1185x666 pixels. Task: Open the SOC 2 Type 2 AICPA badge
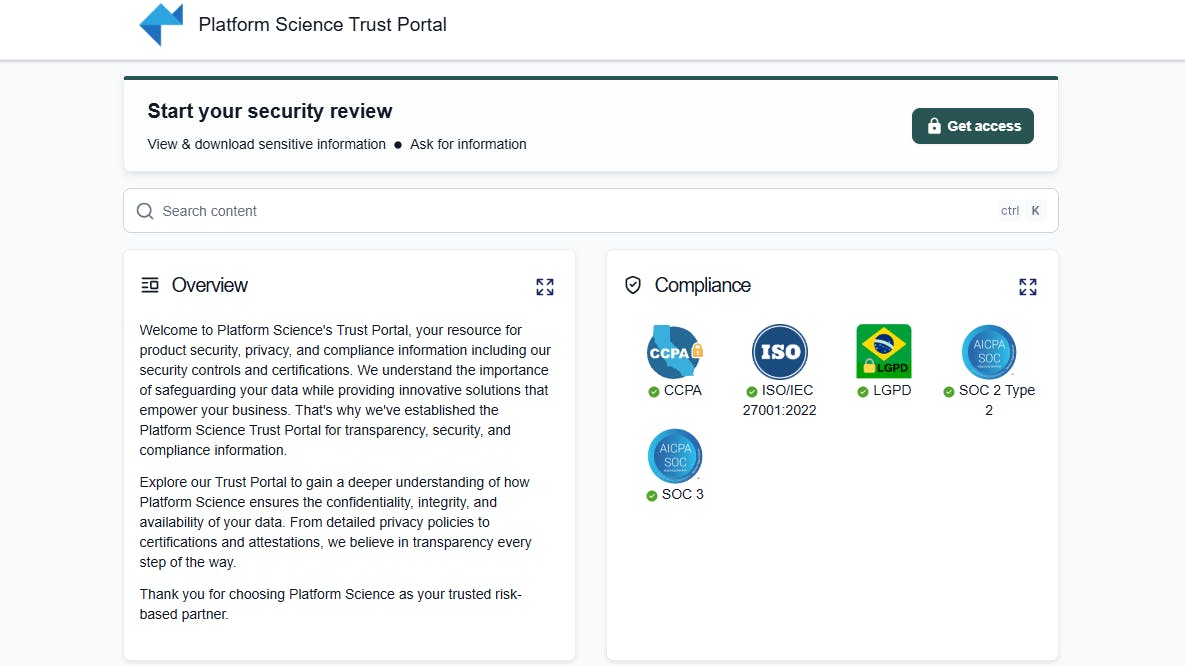988,352
